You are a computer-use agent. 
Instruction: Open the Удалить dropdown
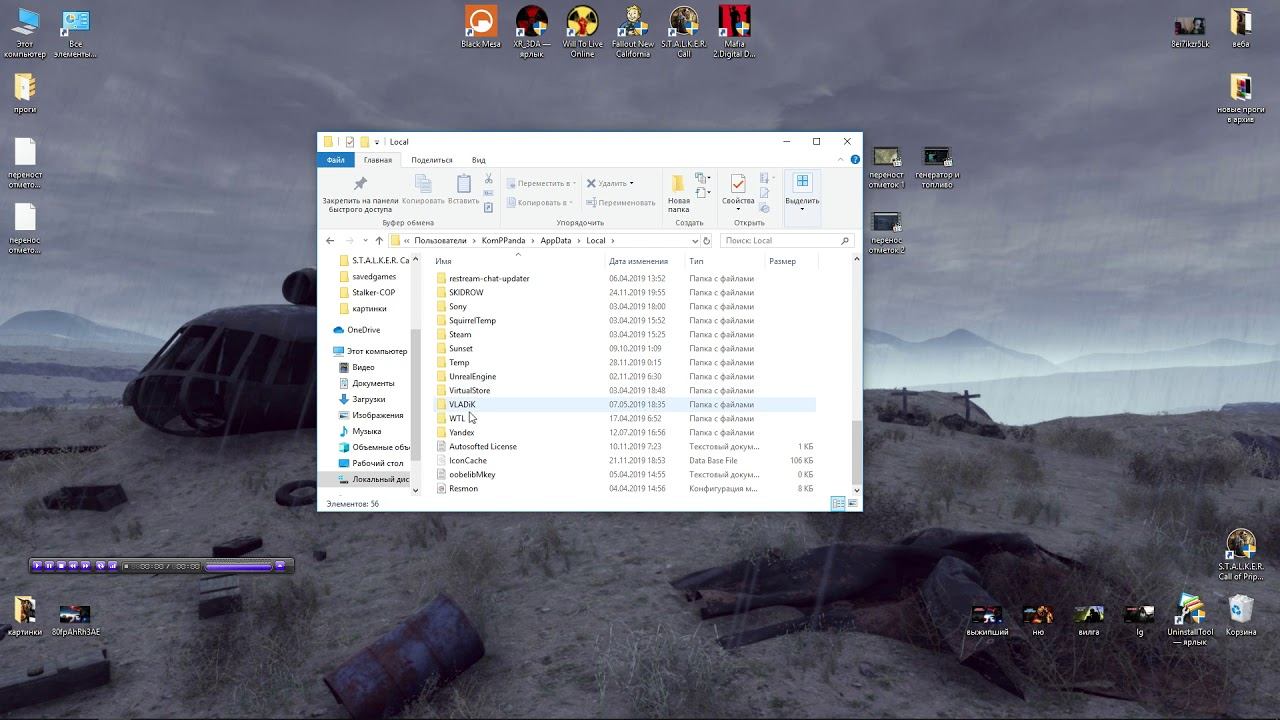(x=610, y=183)
